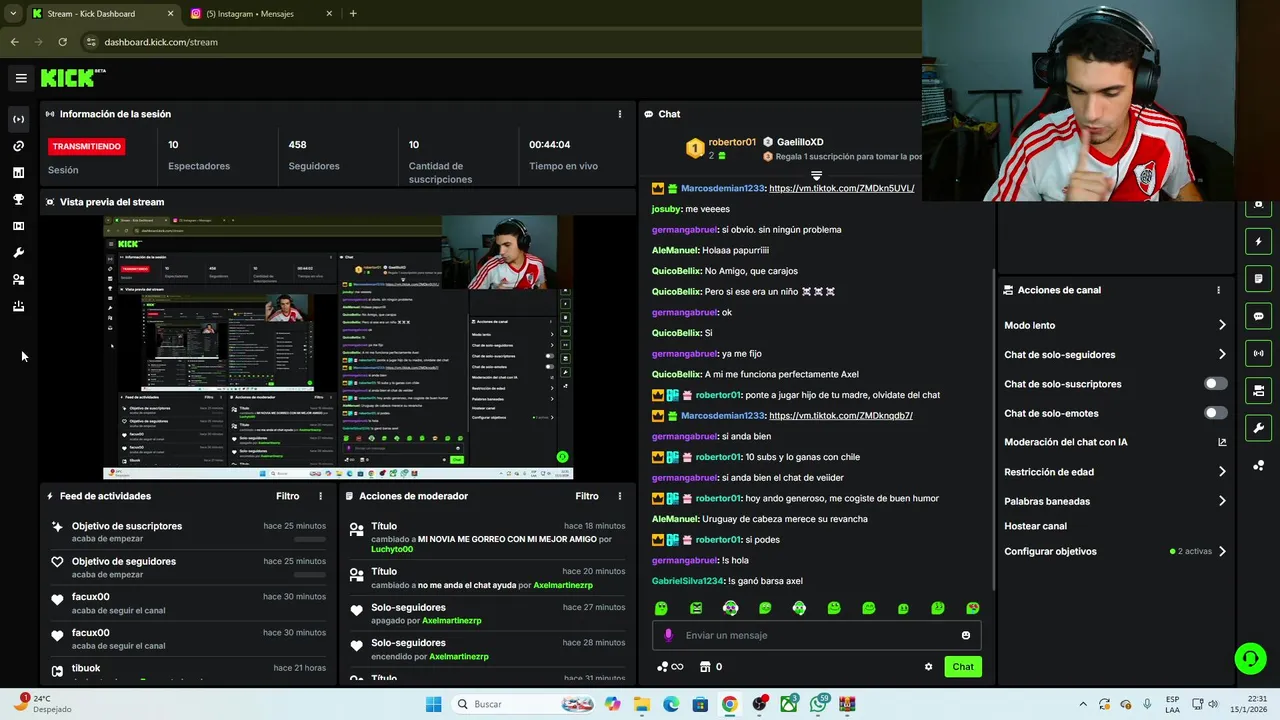The width and height of the screenshot is (1280, 720).
Task: Click the stream preview thumbnail
Action: tap(338, 347)
